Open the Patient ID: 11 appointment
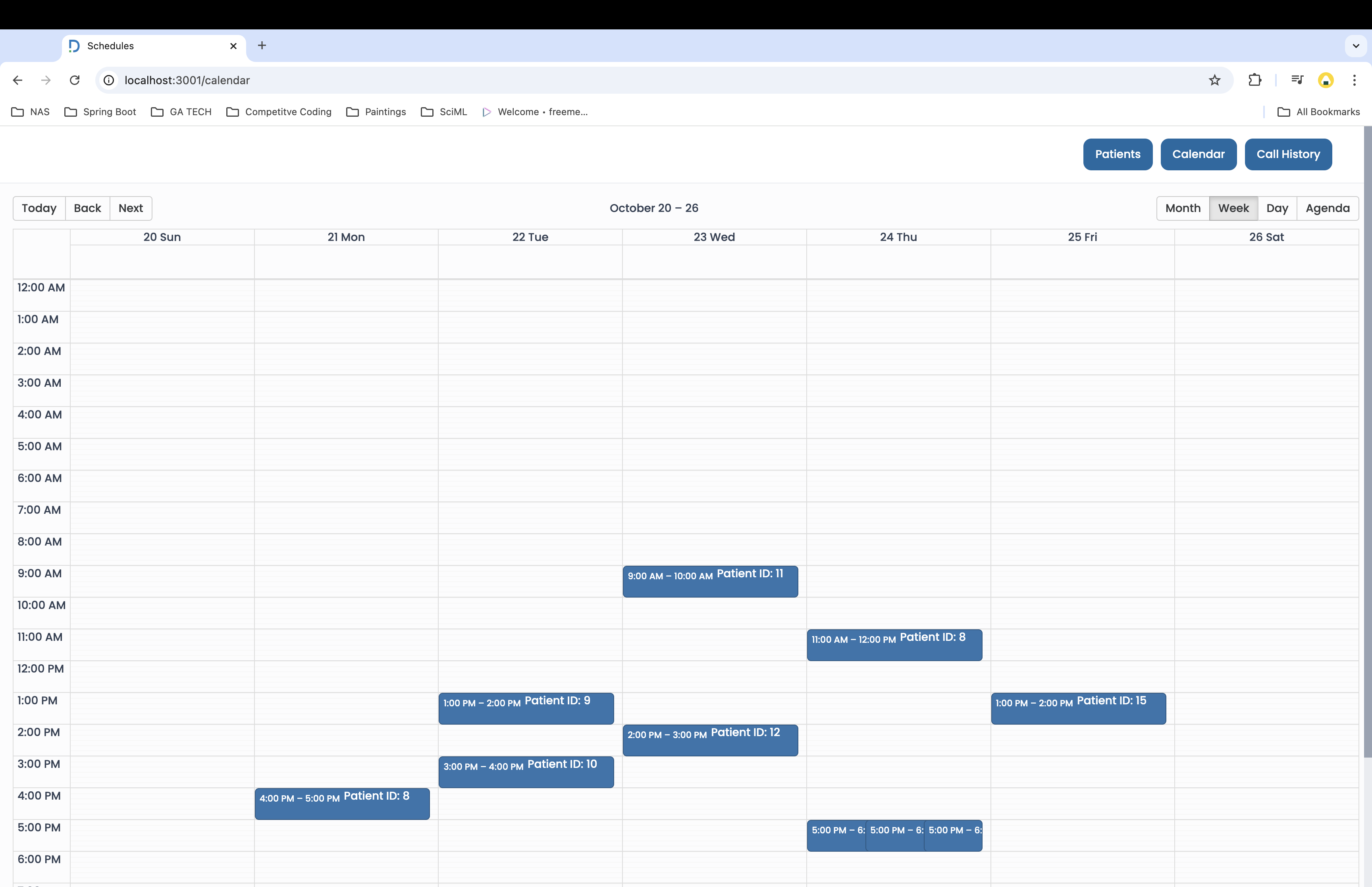This screenshot has height=887, width=1372. [710, 581]
